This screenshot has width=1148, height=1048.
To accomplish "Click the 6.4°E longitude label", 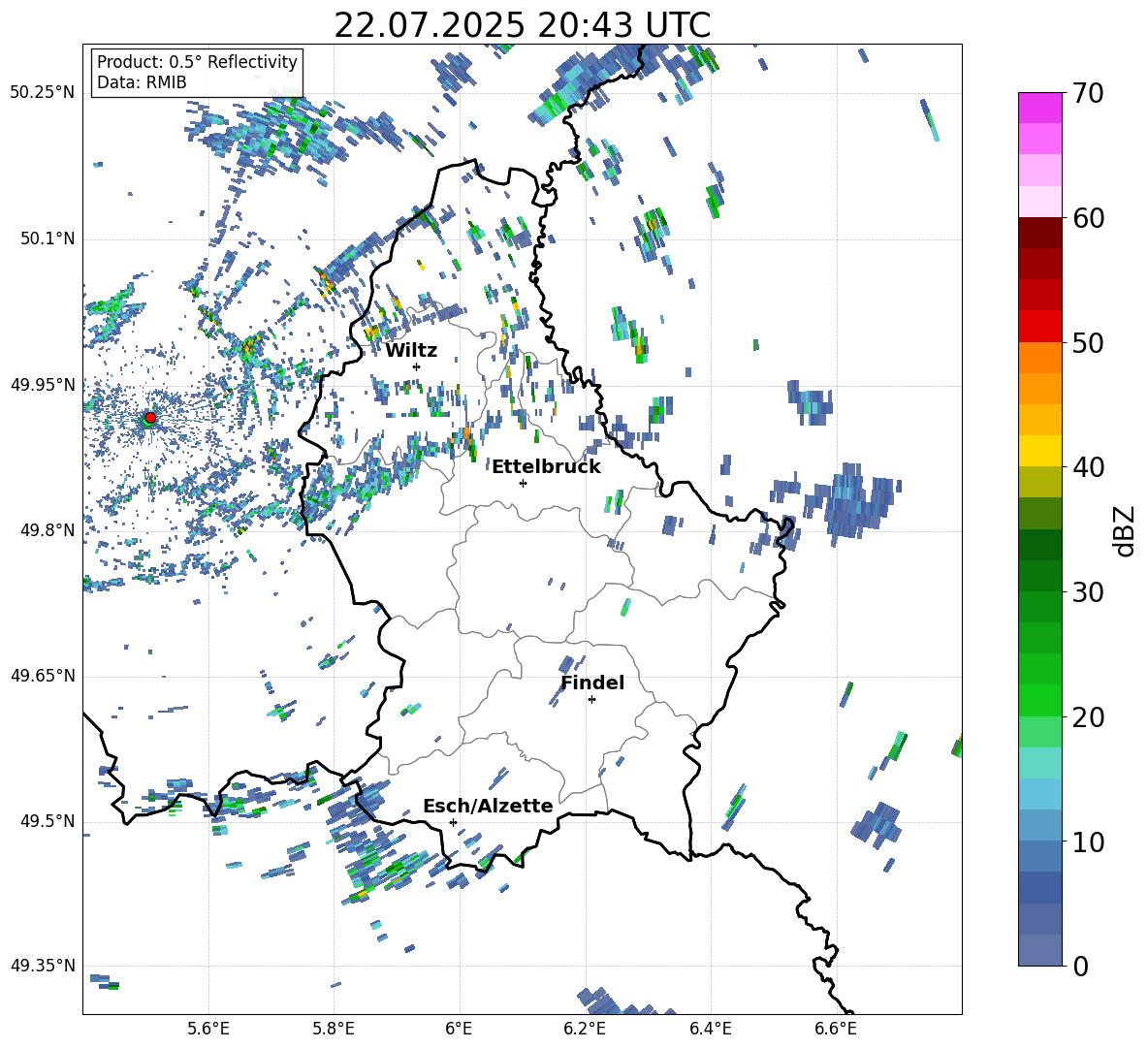I will [710, 1030].
